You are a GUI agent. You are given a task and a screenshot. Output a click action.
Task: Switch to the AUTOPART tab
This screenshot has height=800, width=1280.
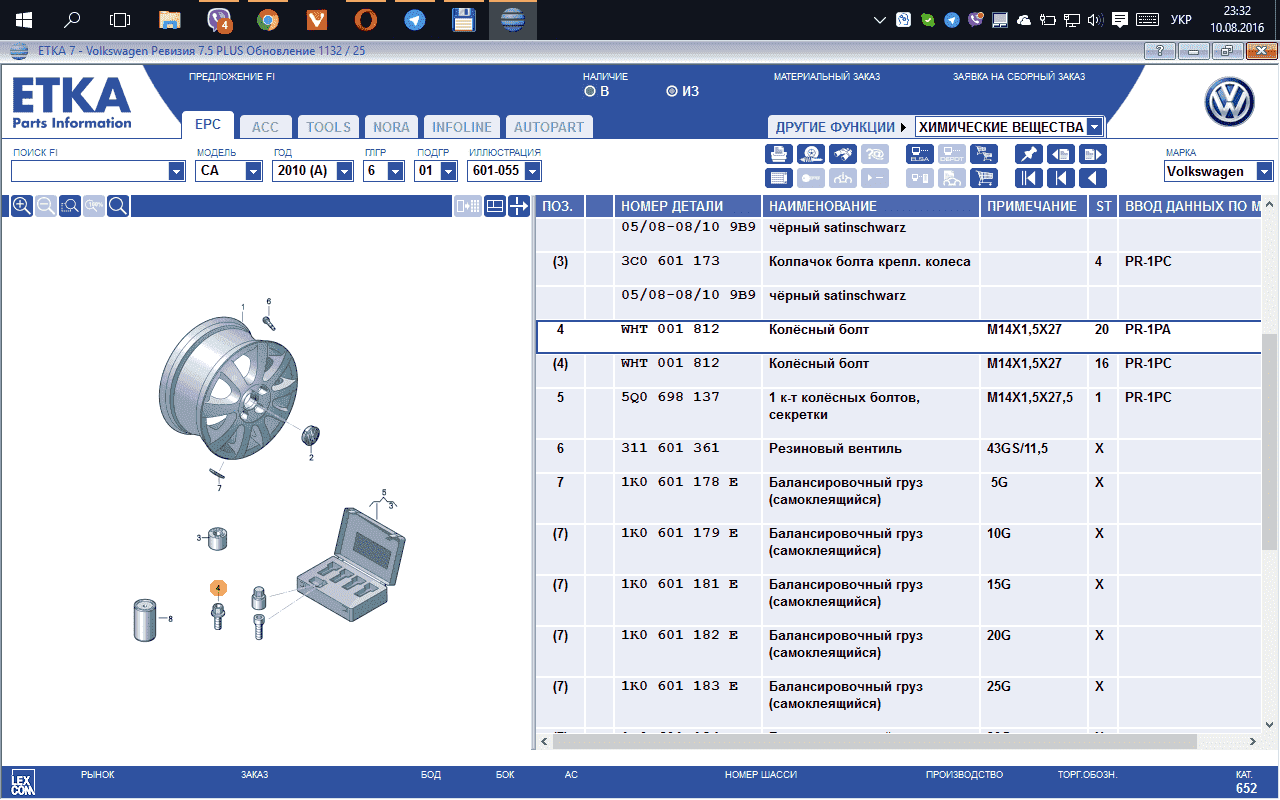coord(549,127)
